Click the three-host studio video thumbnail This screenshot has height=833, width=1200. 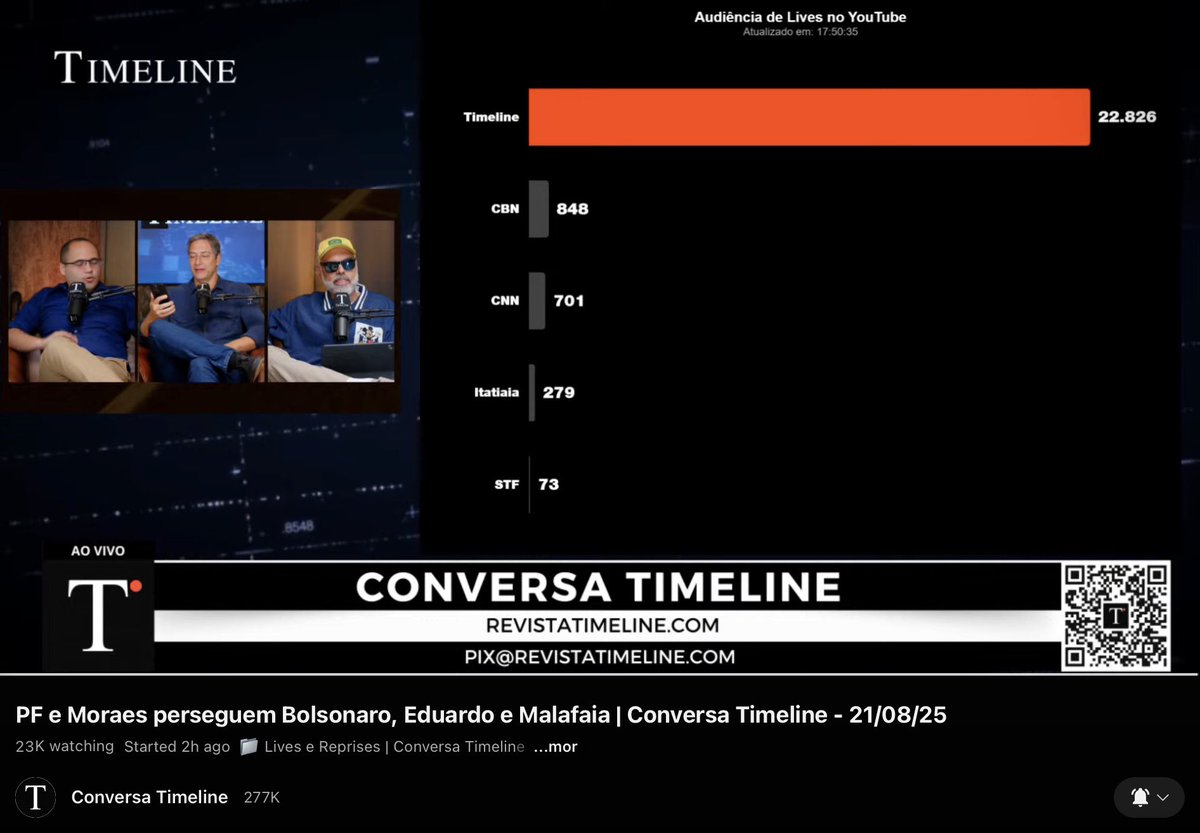click(x=201, y=301)
